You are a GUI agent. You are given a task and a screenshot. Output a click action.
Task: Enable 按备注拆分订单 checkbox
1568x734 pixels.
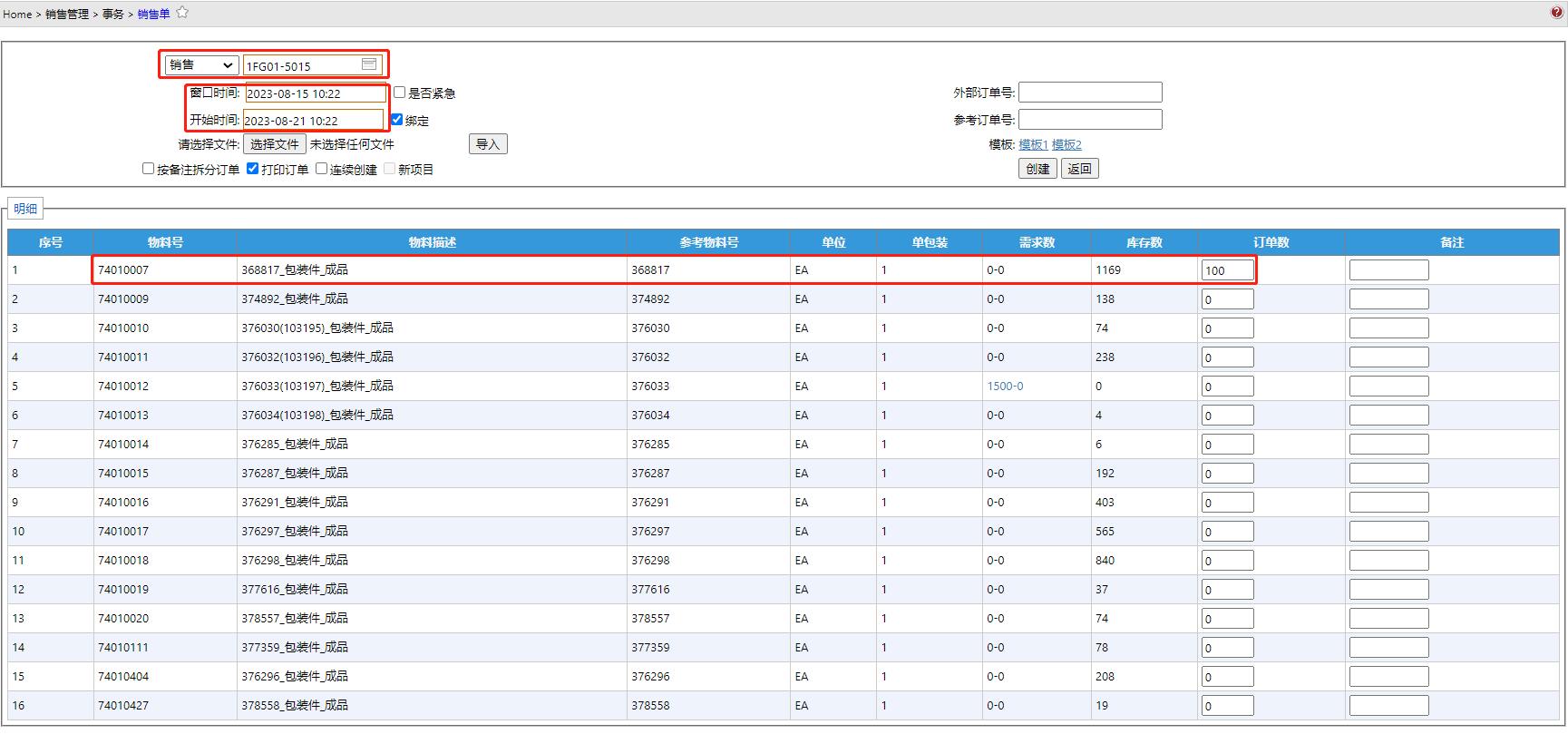(x=148, y=169)
